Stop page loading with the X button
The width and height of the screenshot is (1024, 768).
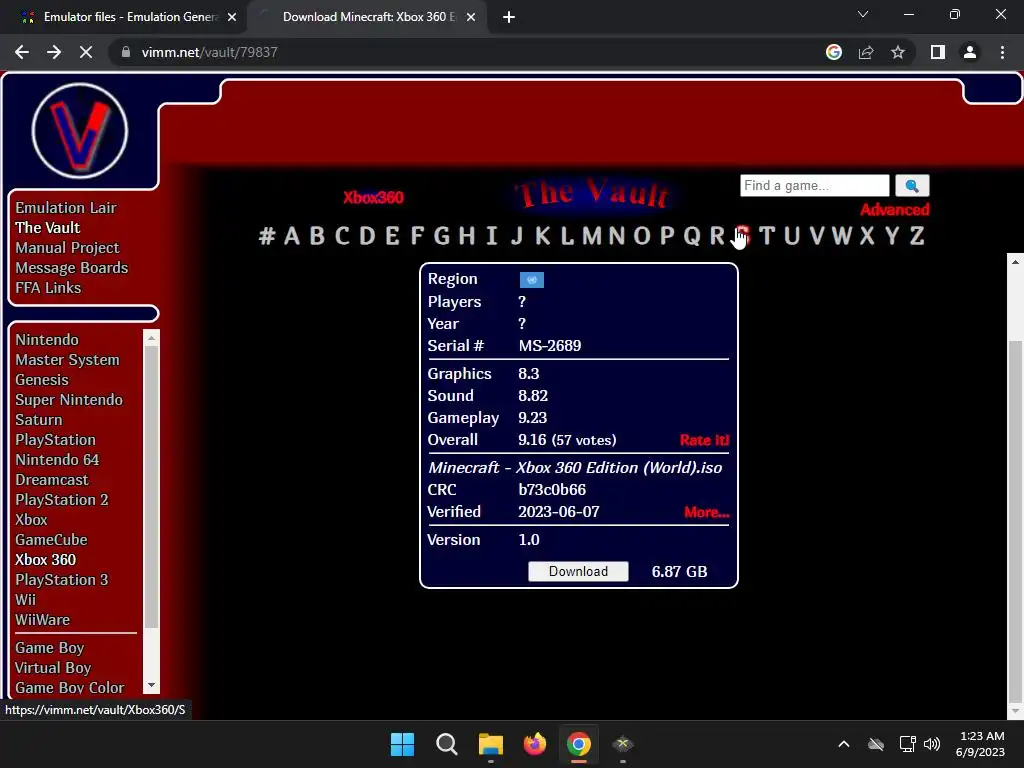click(86, 52)
